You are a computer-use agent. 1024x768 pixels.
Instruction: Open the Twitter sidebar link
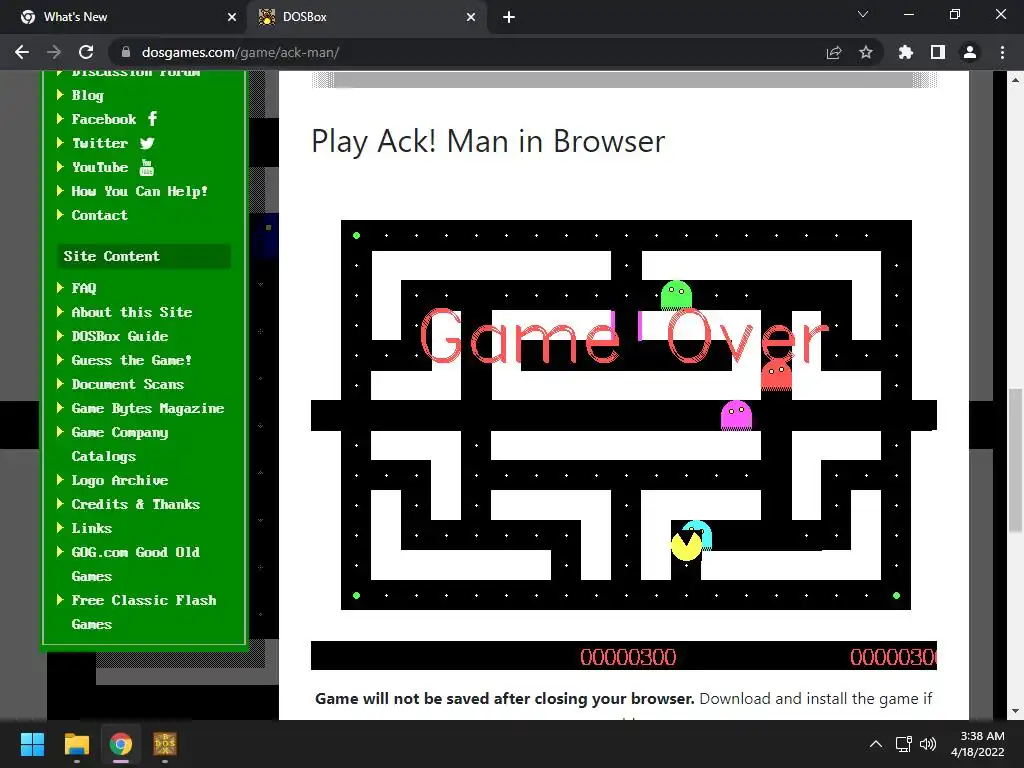click(x=100, y=143)
